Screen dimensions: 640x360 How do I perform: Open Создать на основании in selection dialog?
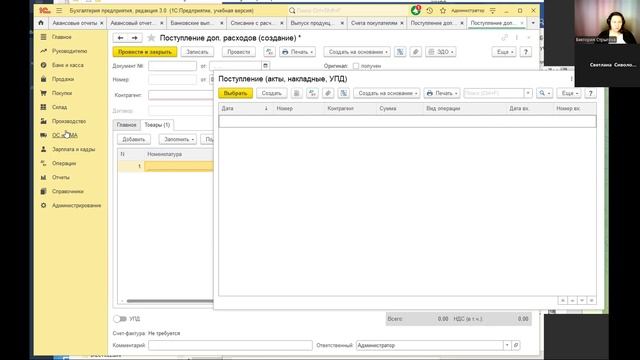(387, 93)
